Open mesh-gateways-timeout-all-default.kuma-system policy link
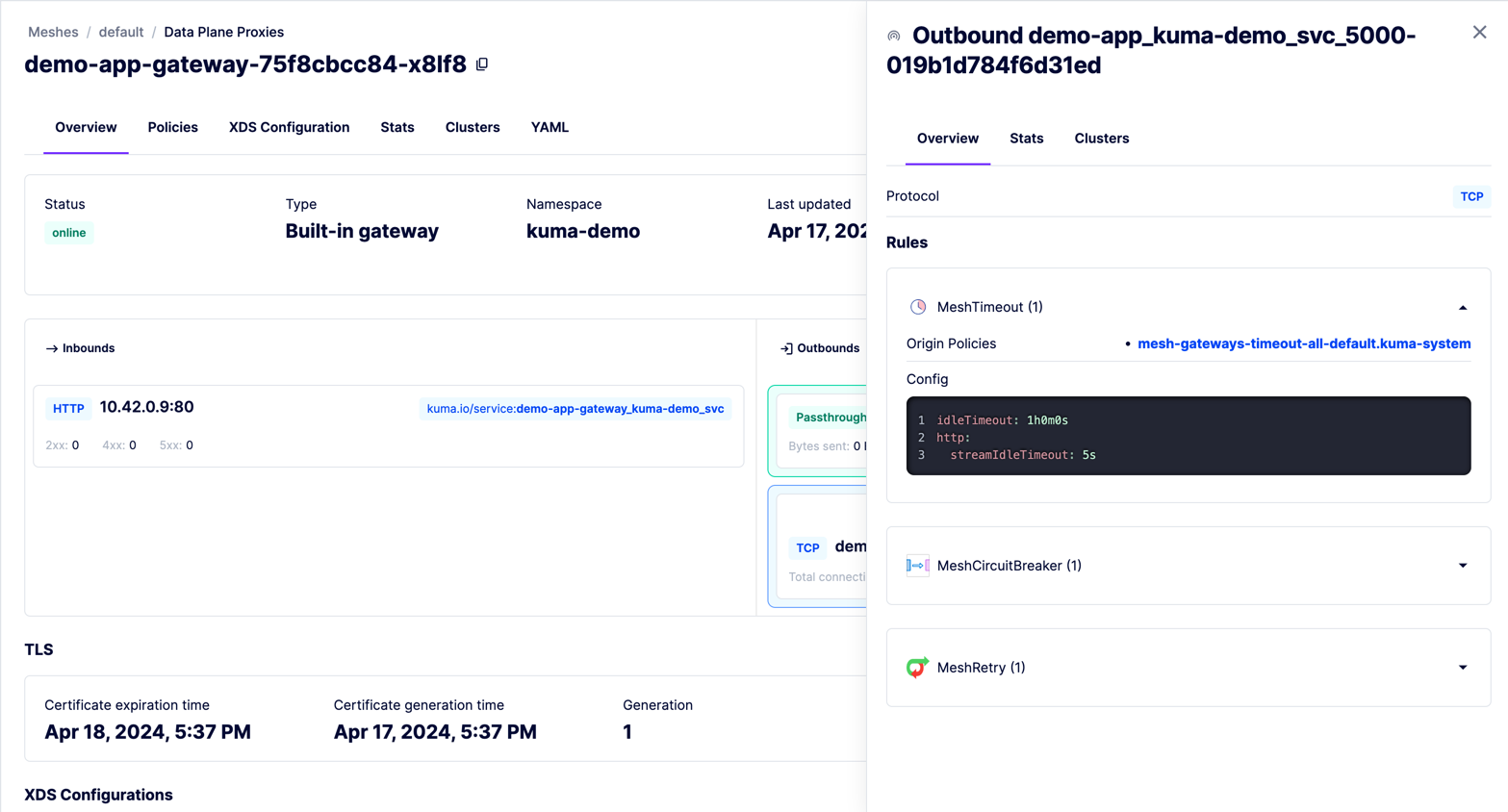Image resolution: width=1508 pixels, height=812 pixels. [1303, 343]
